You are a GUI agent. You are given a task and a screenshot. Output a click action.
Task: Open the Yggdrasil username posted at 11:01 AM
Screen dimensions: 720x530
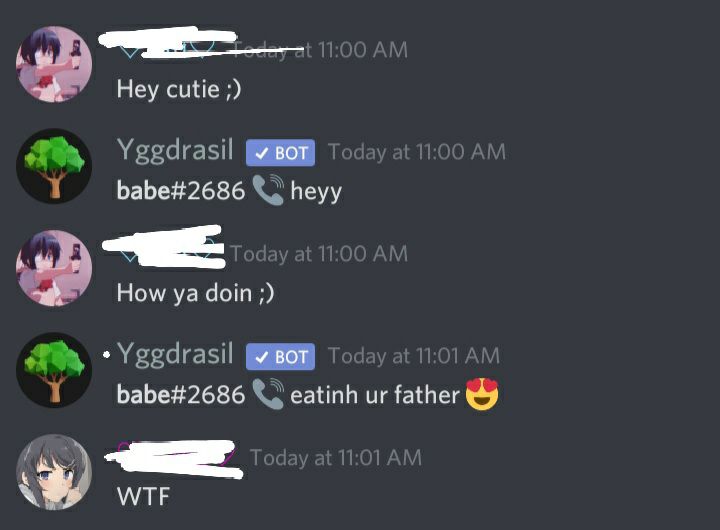[175, 355]
